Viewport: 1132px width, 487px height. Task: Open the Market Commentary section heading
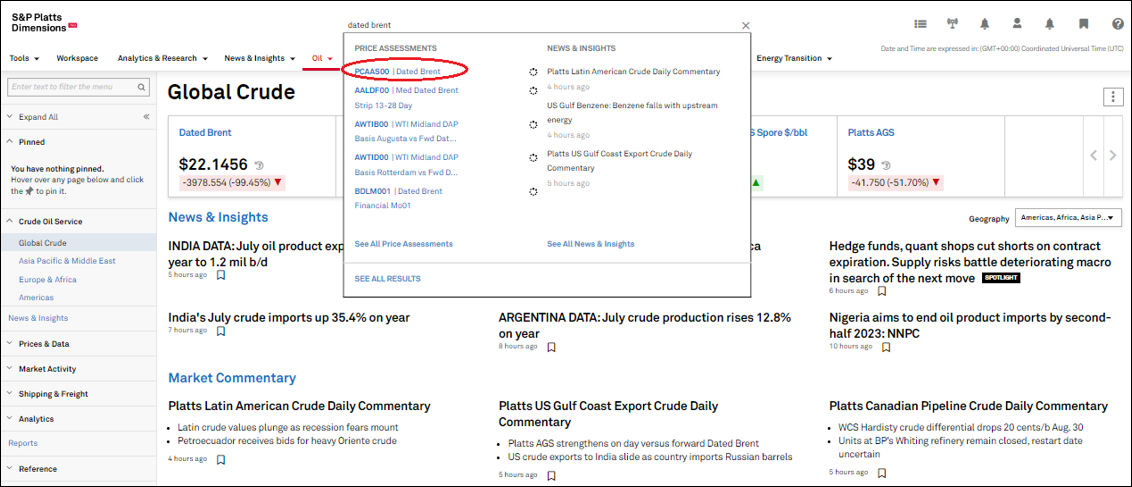(x=232, y=378)
